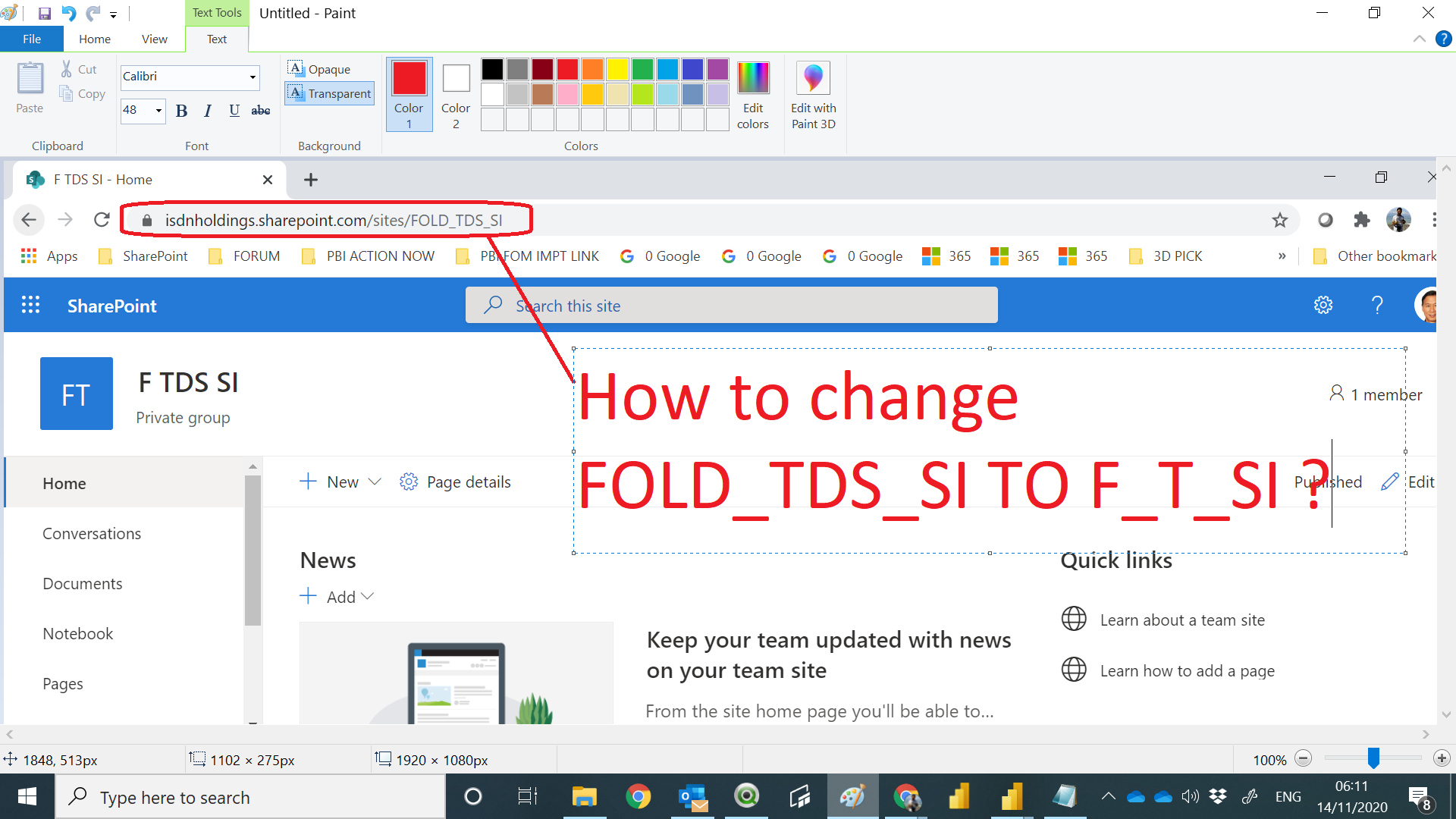Toggle Underline text formatting
The width and height of the screenshot is (1456, 819).
tap(234, 111)
